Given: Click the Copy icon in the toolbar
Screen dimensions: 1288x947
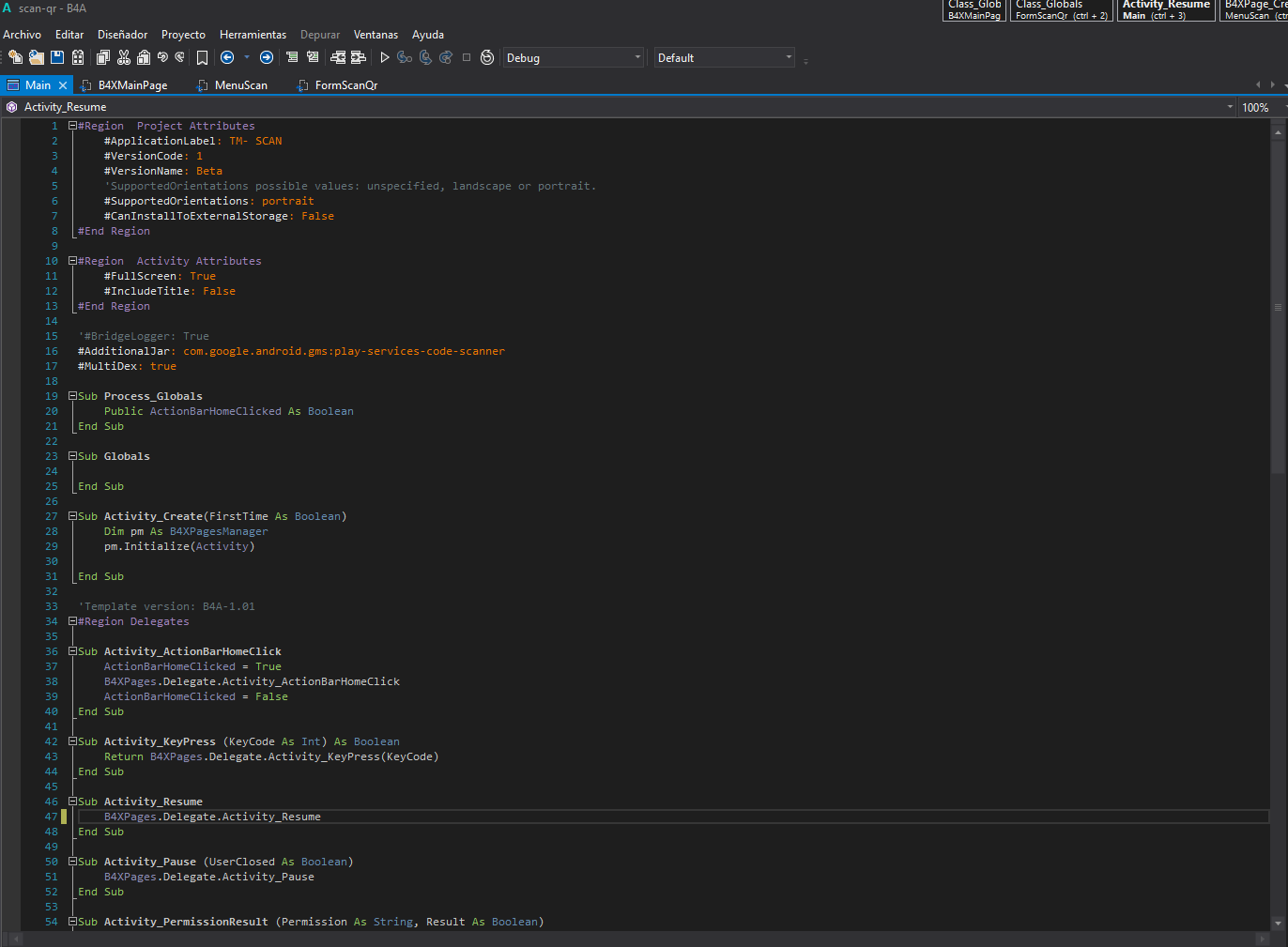Looking at the screenshot, I should tap(103, 57).
